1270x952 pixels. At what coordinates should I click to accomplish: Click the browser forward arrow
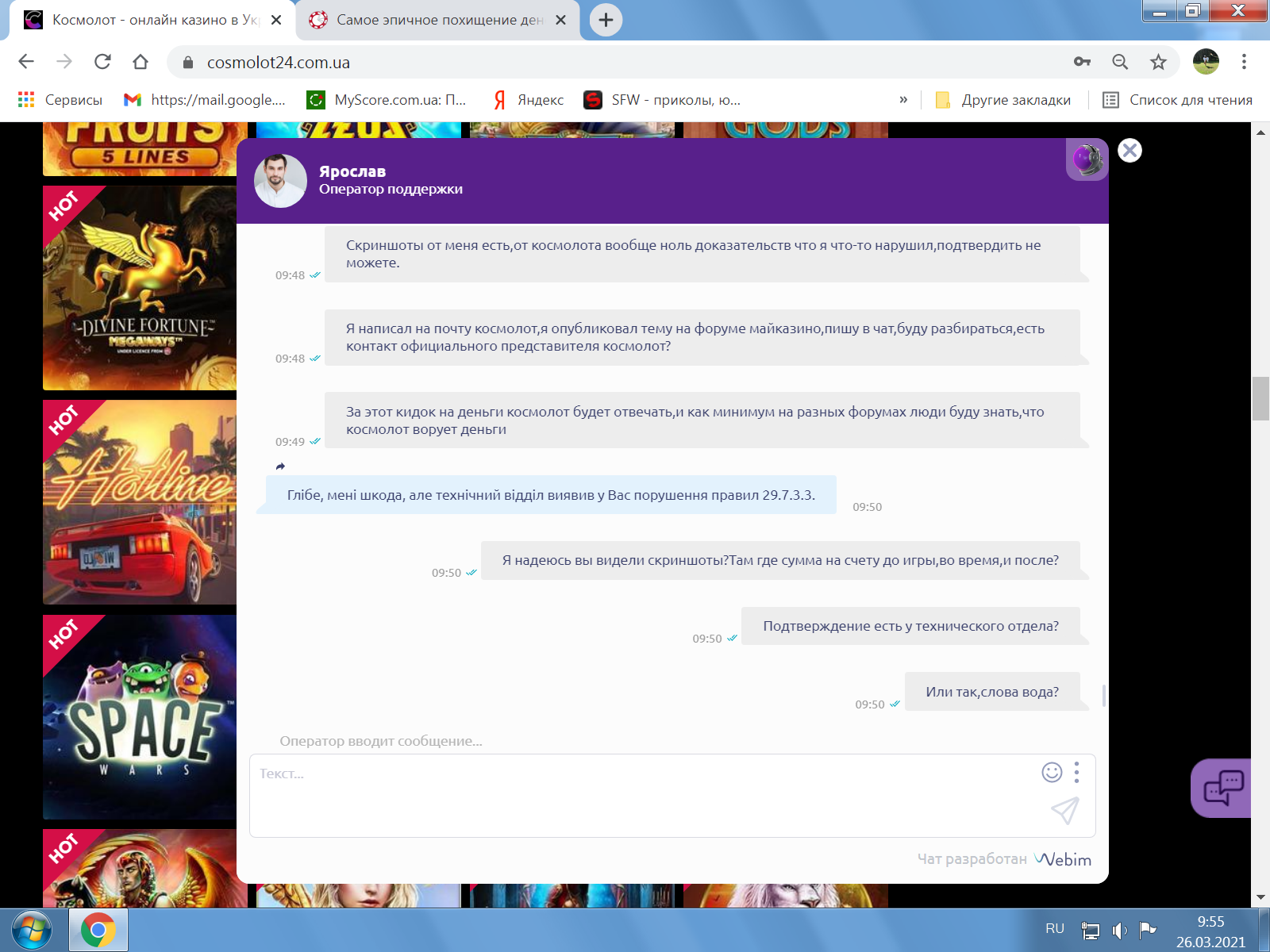(x=64, y=62)
